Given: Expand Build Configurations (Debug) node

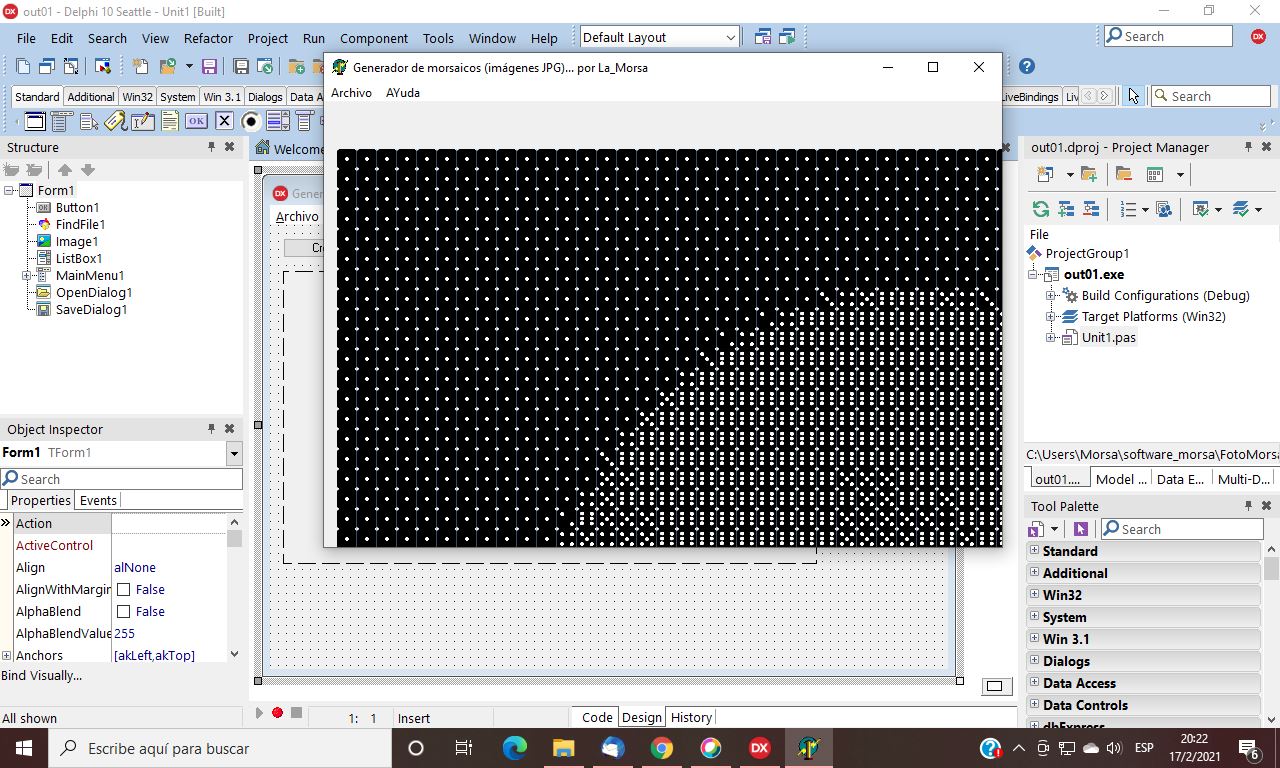Looking at the screenshot, I should [1051, 296].
